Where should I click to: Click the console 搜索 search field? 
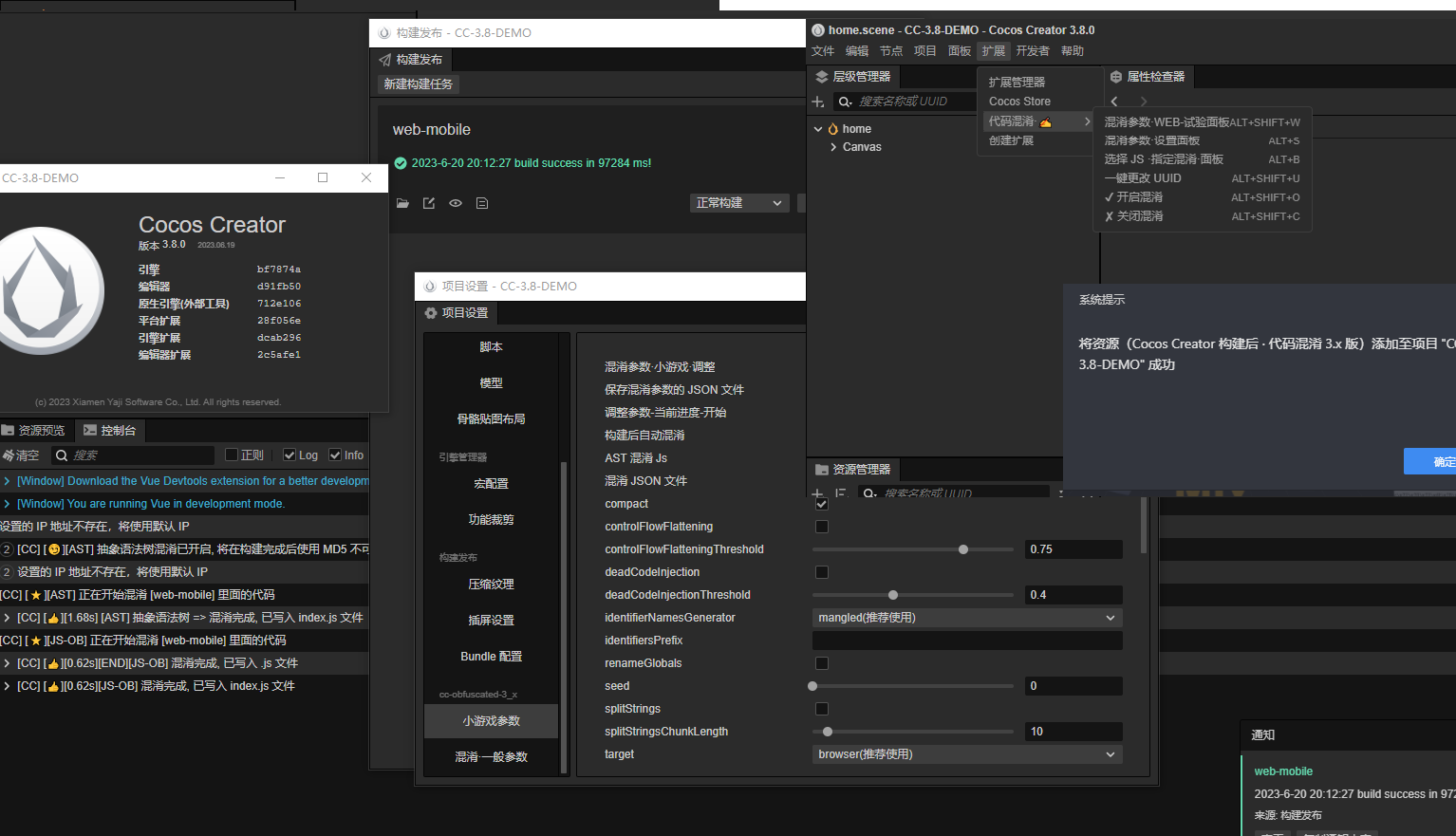click(x=134, y=455)
